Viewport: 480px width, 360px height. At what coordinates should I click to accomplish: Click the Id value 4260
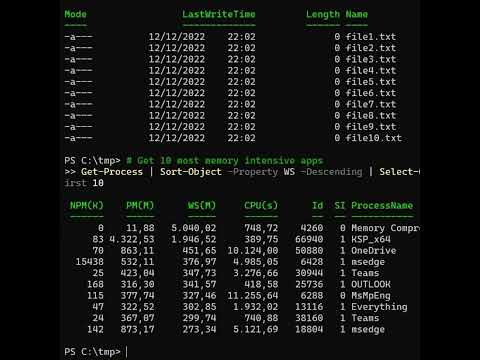coord(312,228)
